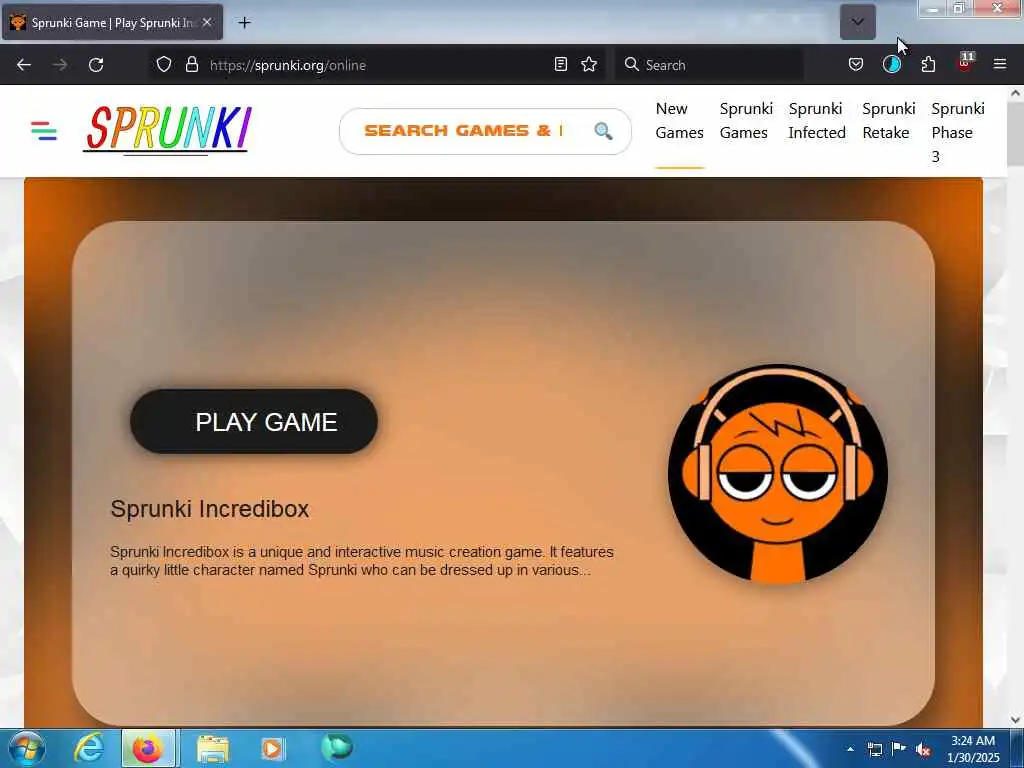Click the PLAY GAME button
Viewport: 1024px width, 768px height.
pyautogui.click(x=253, y=422)
